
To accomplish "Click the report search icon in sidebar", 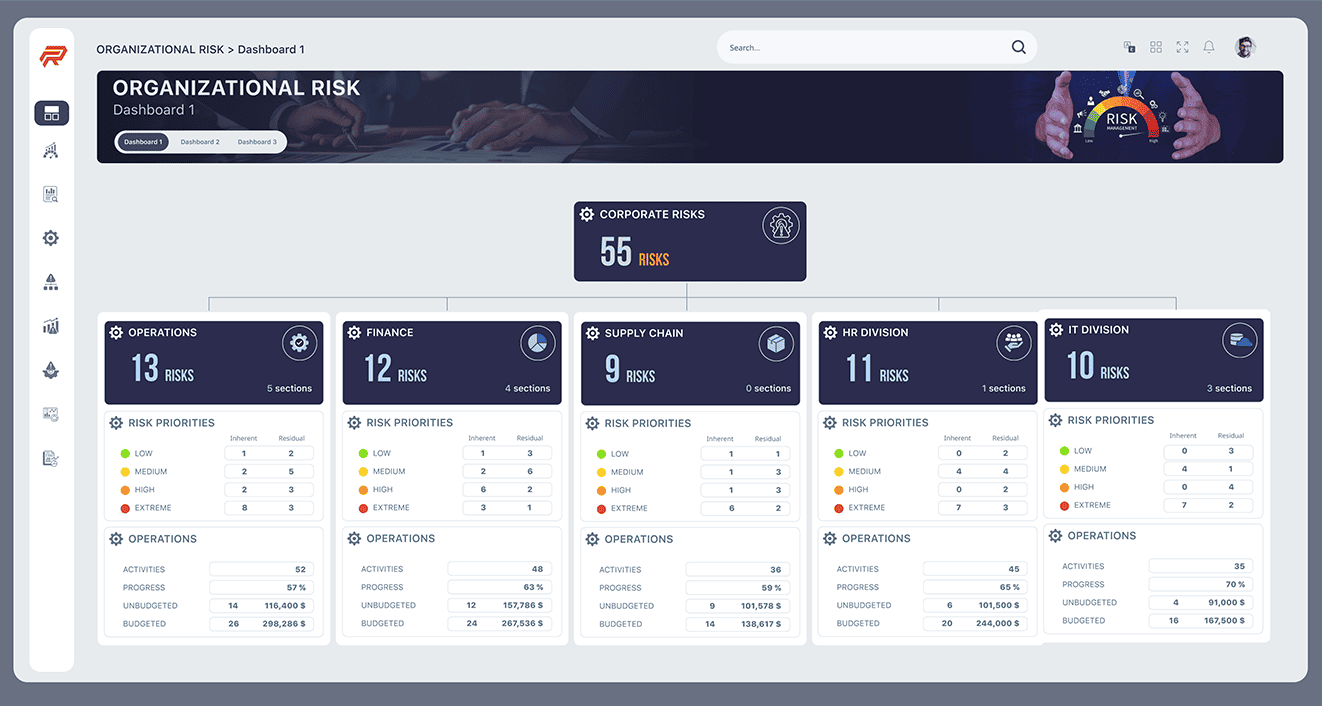I will coord(51,195).
